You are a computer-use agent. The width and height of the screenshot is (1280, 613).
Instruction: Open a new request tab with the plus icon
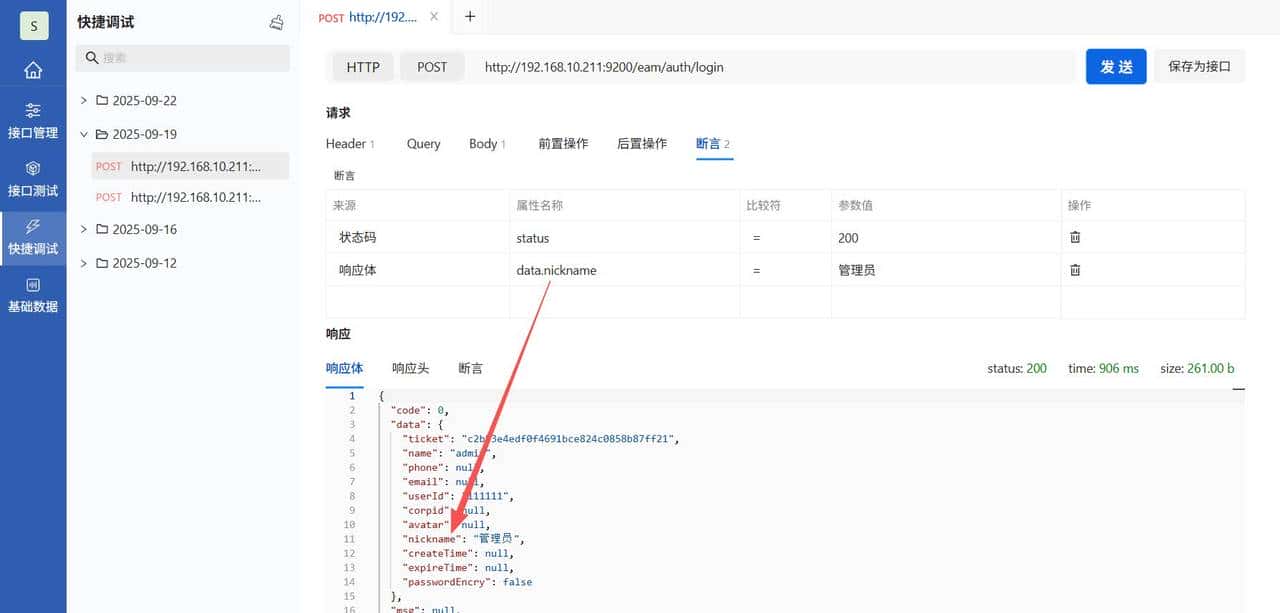point(469,16)
